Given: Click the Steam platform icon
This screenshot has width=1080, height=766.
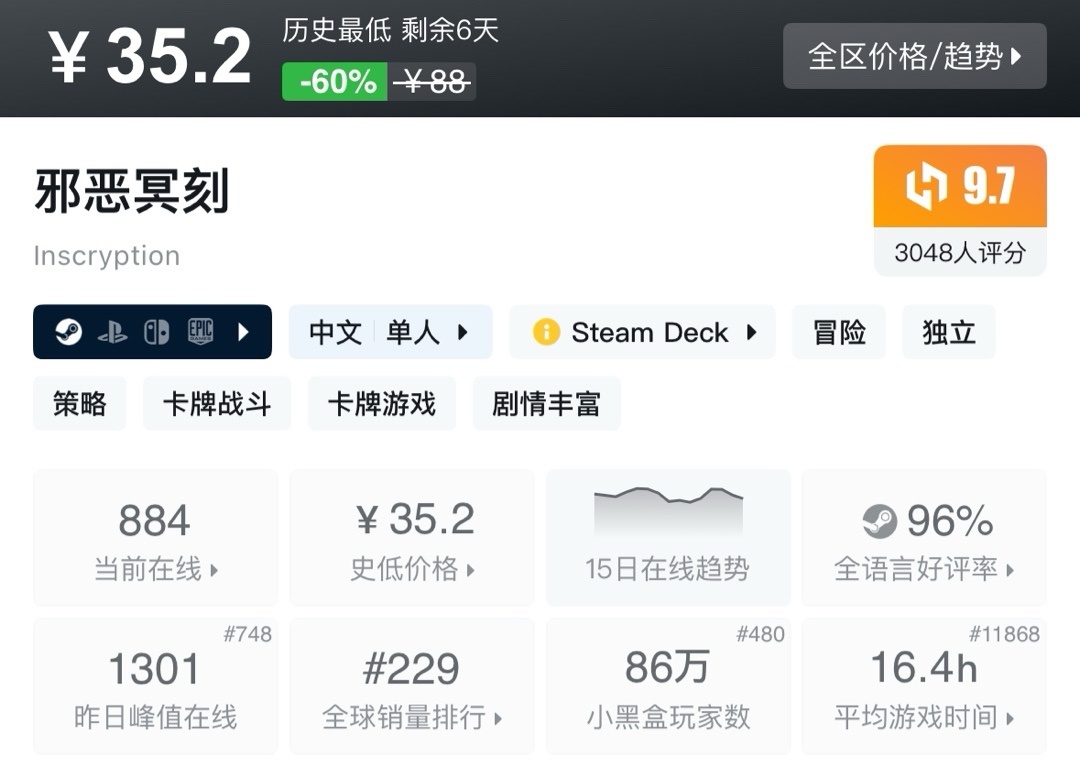Looking at the screenshot, I should click(x=68, y=332).
